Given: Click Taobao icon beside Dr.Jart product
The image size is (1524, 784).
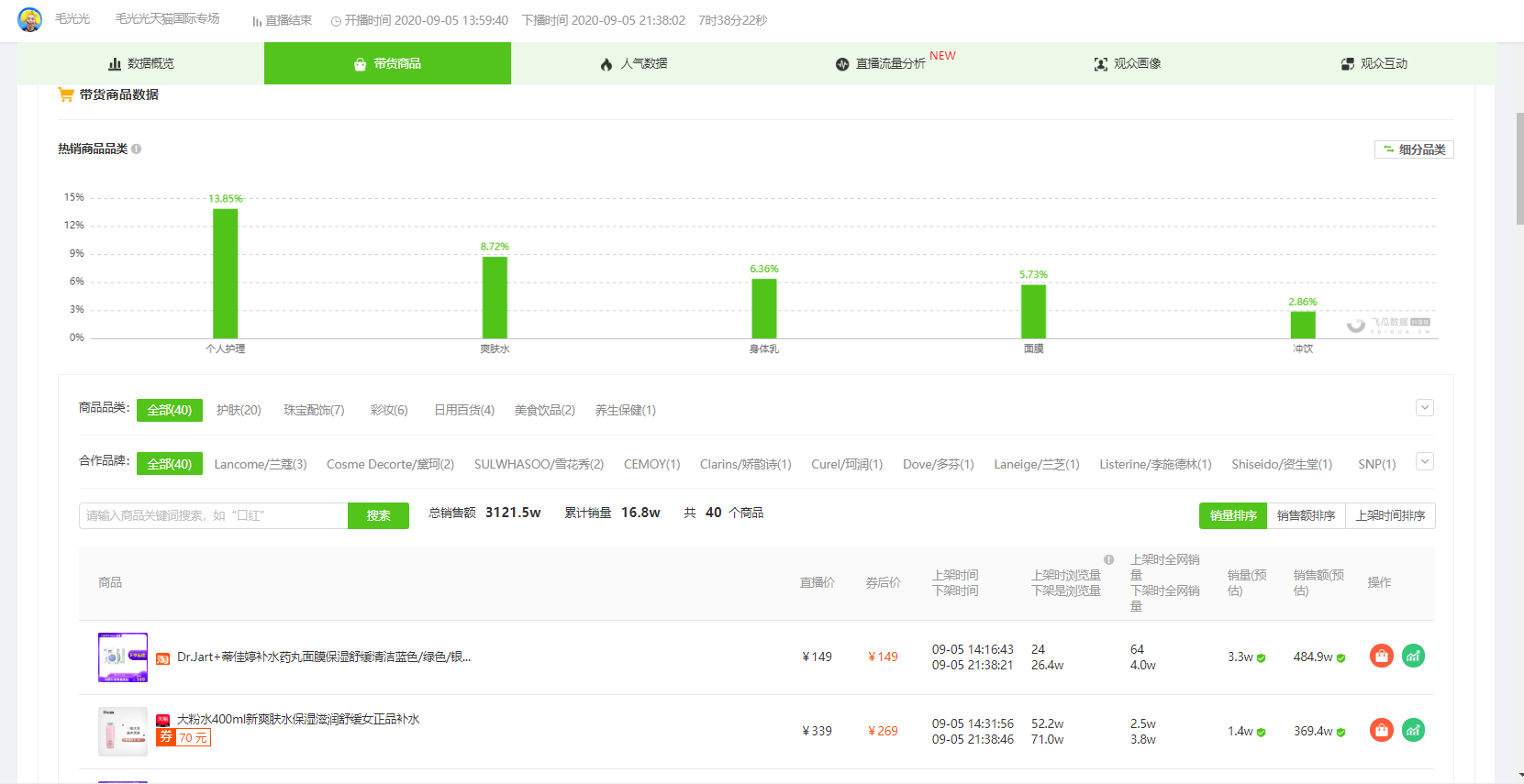Looking at the screenshot, I should pyautogui.click(x=162, y=658).
